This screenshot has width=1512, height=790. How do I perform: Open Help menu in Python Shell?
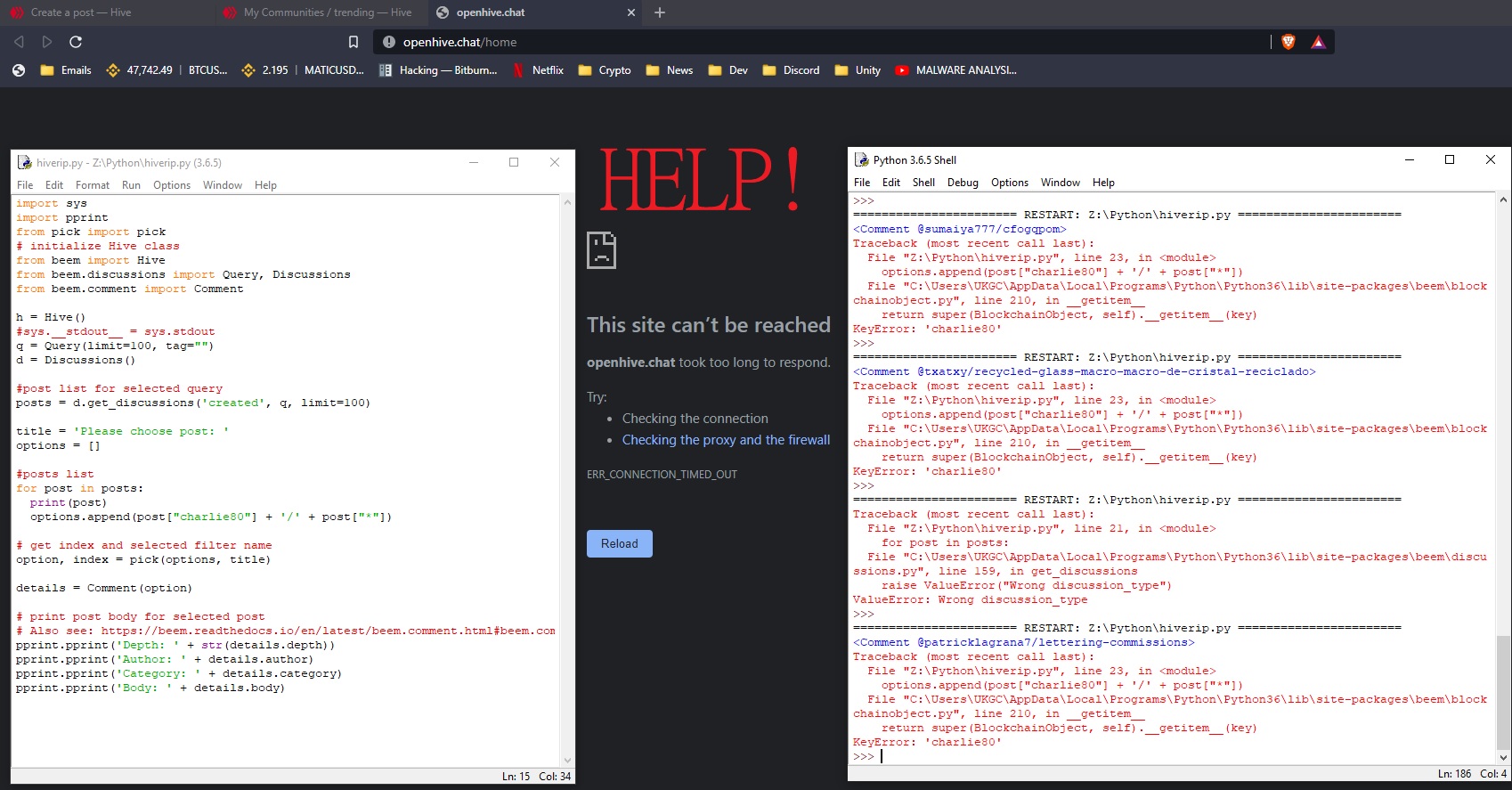1103,183
